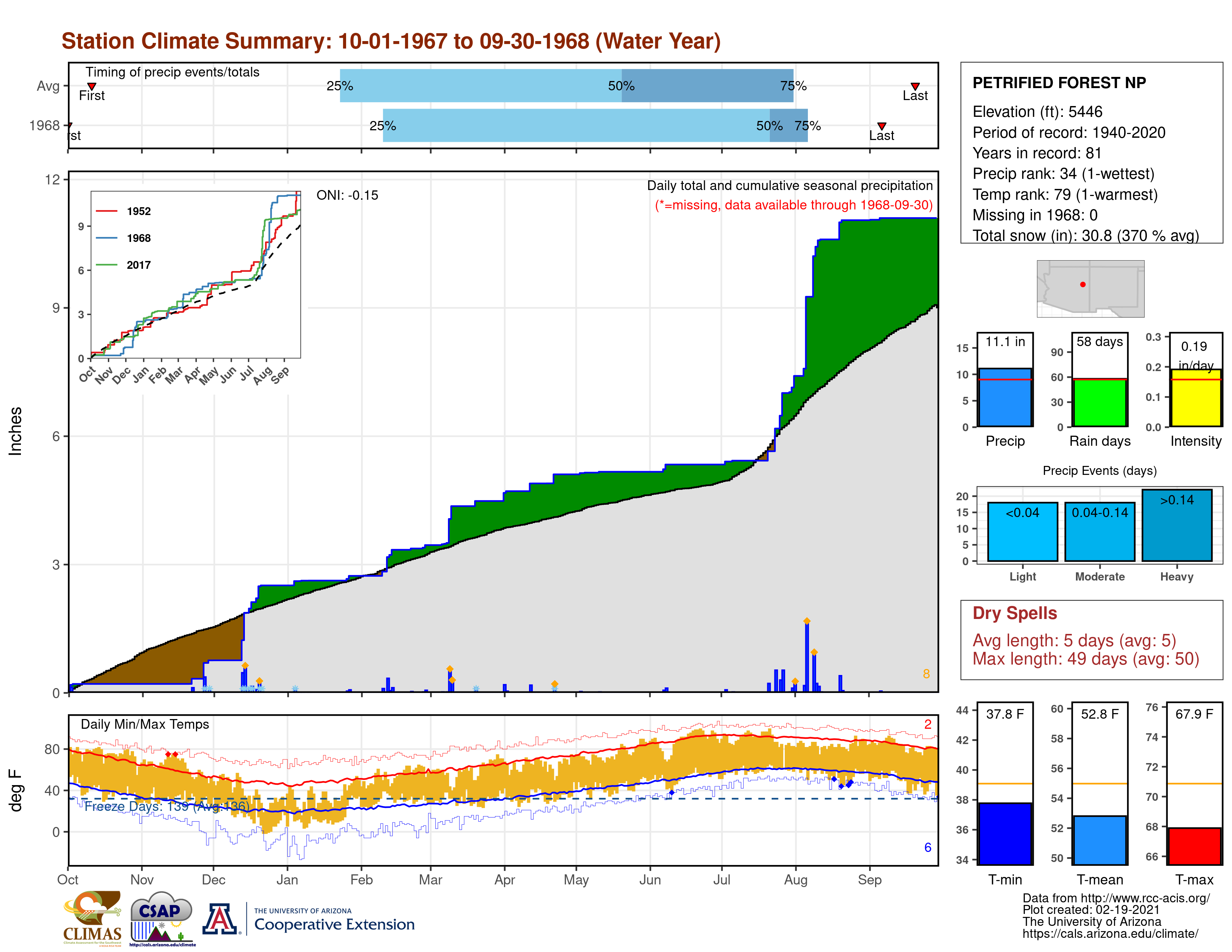Click the University of Arizona A logo
The width and height of the screenshot is (1232, 952).
click(221, 919)
